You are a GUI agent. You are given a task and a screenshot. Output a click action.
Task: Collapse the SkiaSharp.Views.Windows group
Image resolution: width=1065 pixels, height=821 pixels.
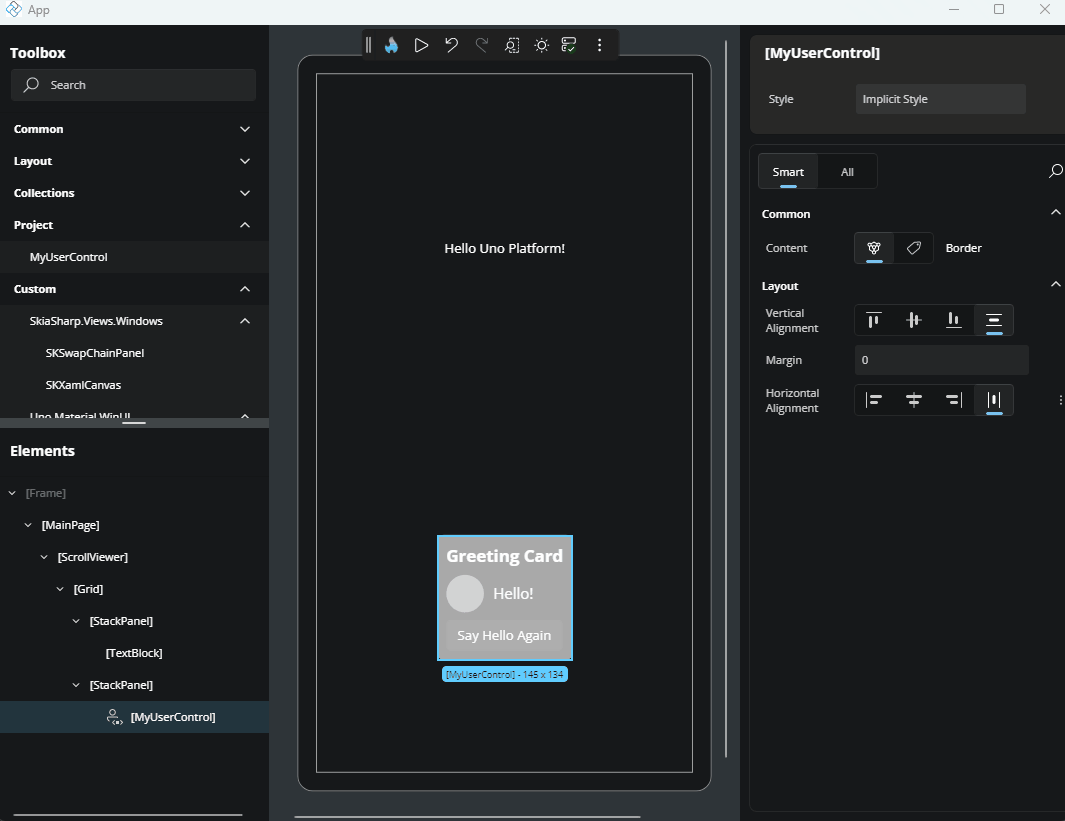244,321
